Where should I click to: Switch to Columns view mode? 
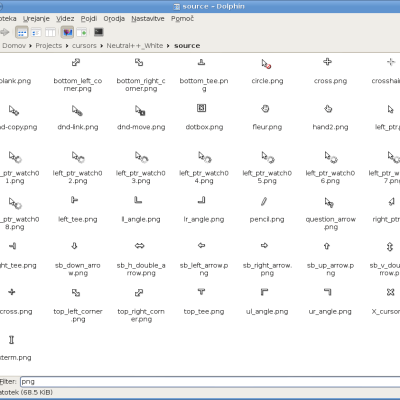[50, 32]
